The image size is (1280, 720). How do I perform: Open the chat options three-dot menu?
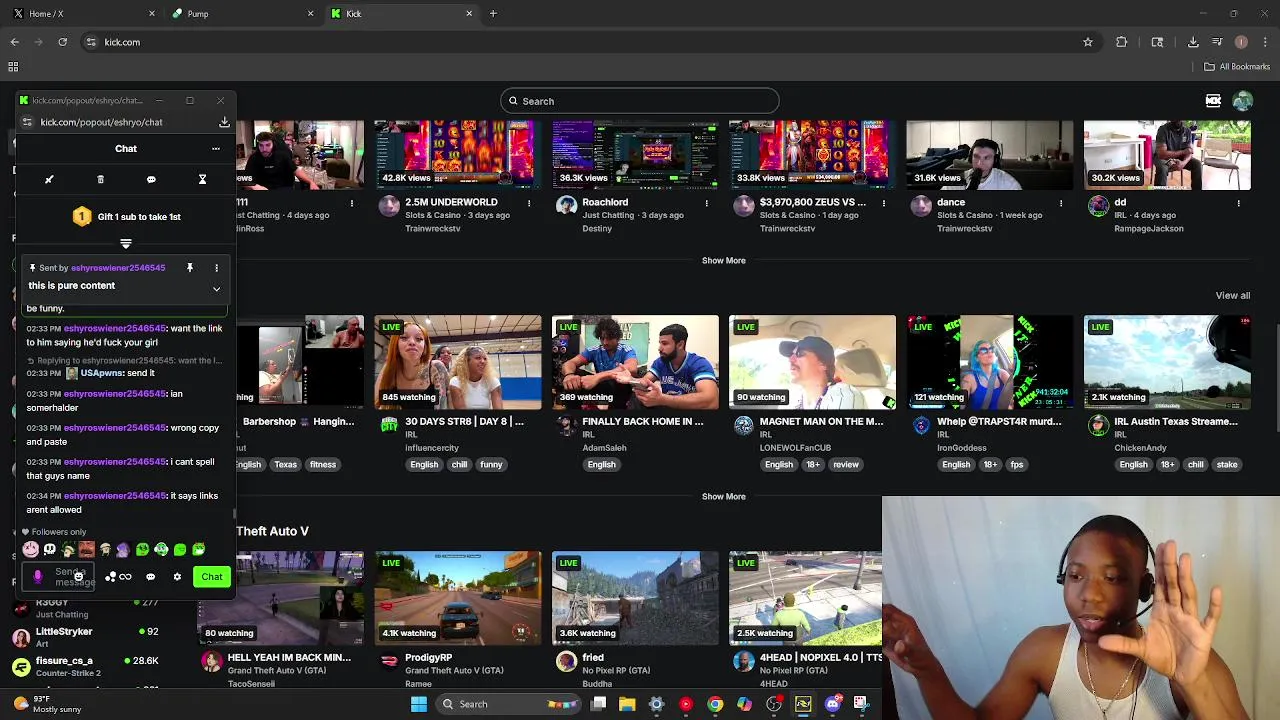pos(215,148)
